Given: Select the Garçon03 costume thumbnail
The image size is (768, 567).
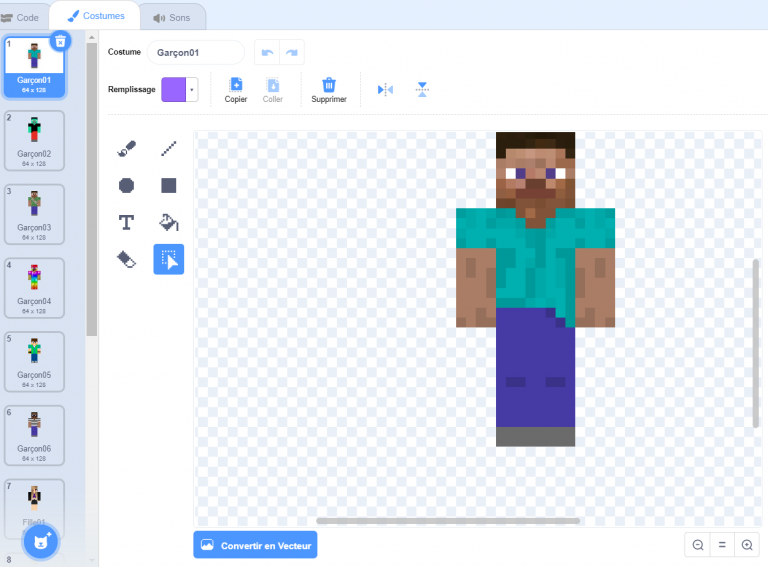Looking at the screenshot, I should (34, 214).
